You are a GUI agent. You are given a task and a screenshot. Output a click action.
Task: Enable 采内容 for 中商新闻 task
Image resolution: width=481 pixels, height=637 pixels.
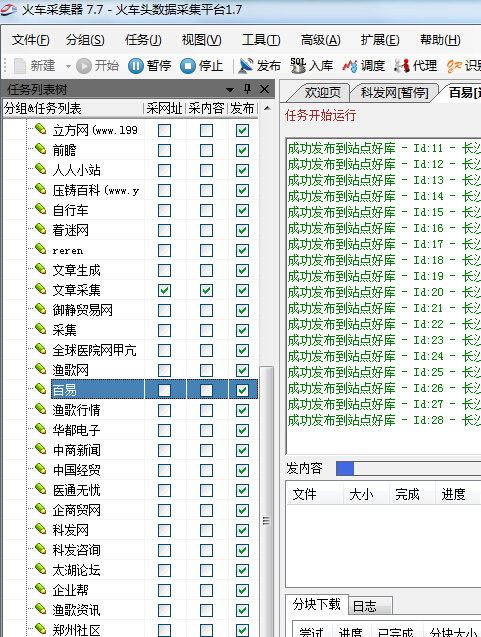206,450
